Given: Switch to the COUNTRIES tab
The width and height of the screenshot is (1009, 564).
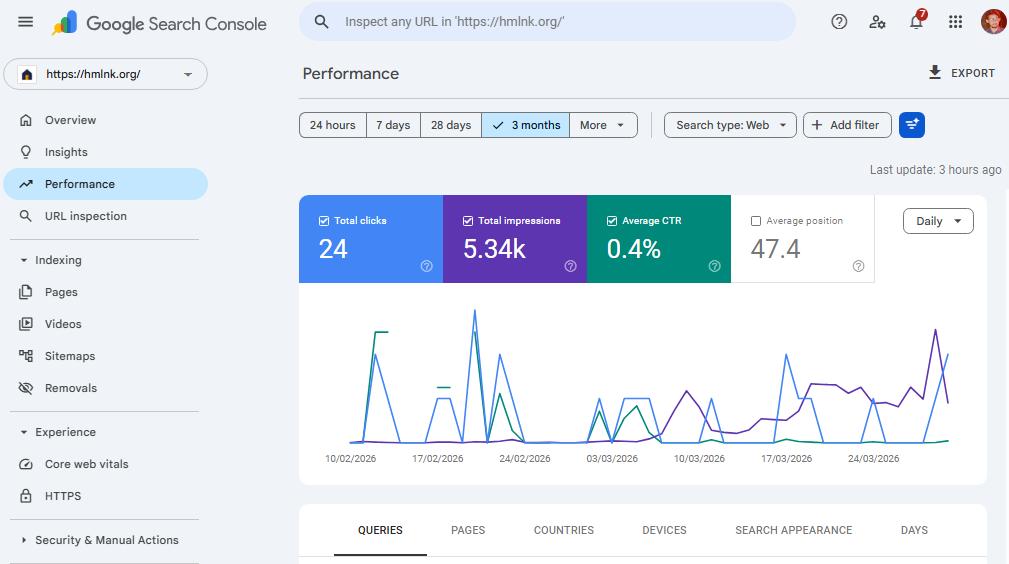Looking at the screenshot, I should (564, 530).
